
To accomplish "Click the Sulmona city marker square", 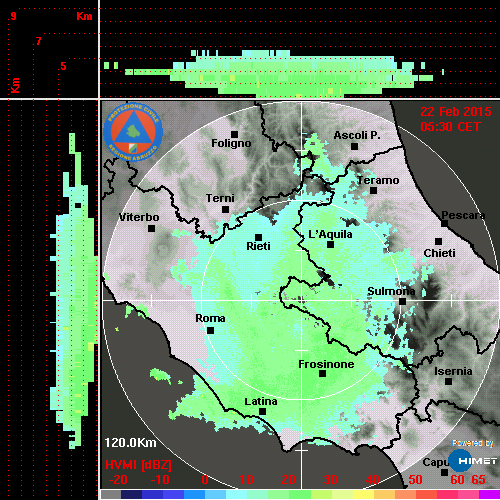I will point(403,301).
